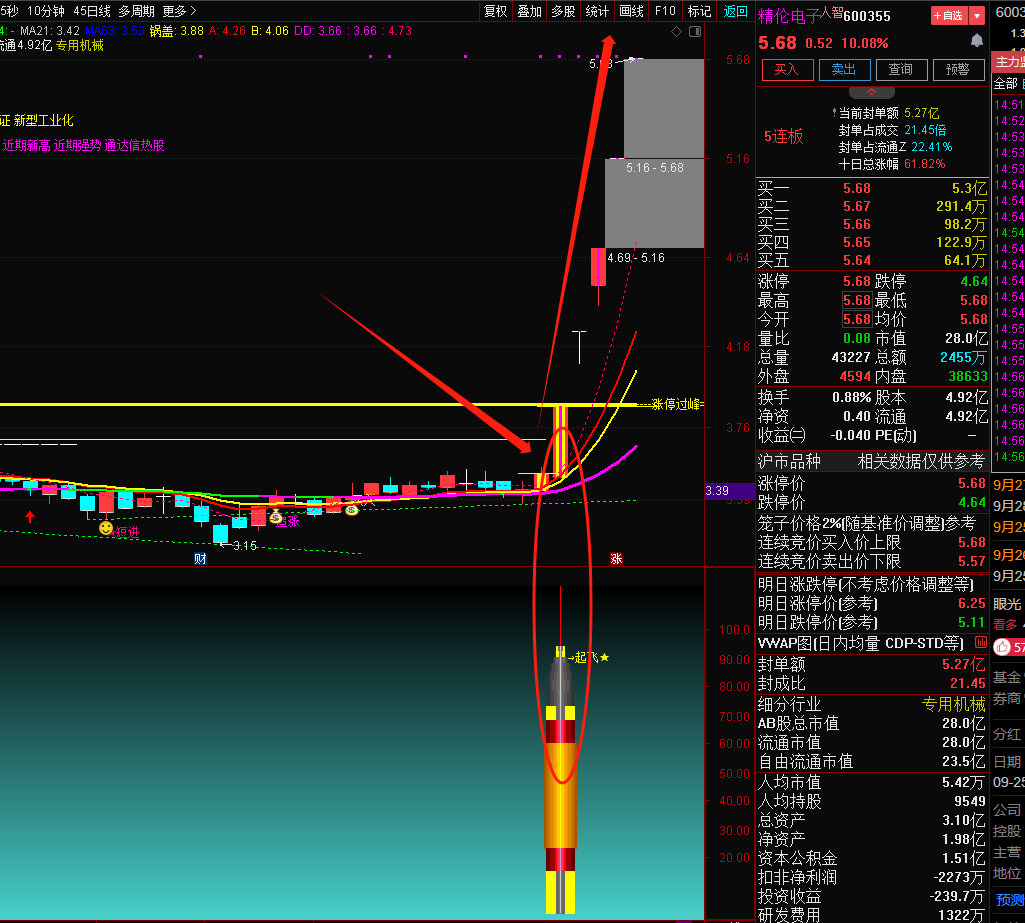1025x923 pixels.
Task: Open the F10 company info
Action: point(665,11)
